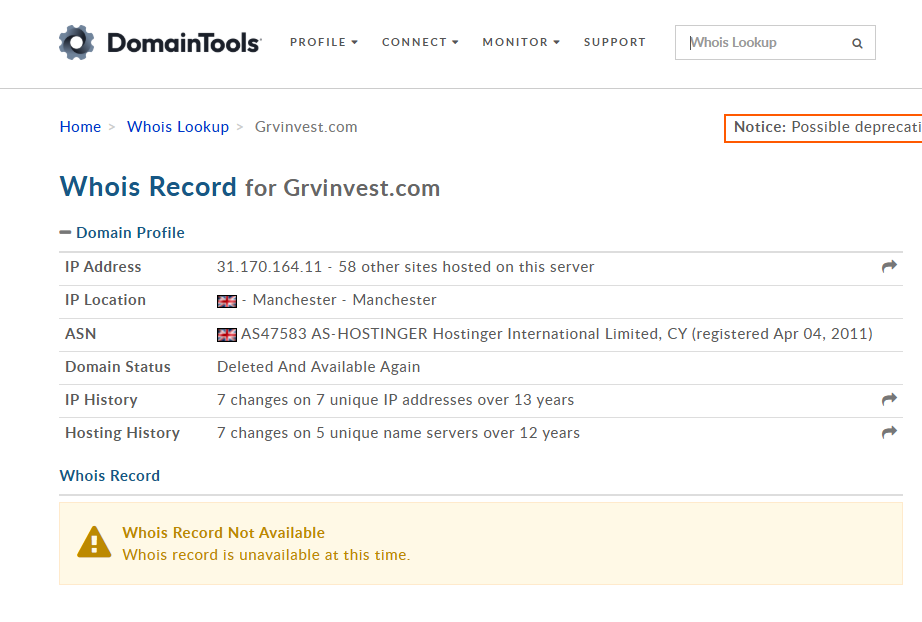Click the Whois Record for Grvinvest.com title
This screenshot has height=622, width=922.
click(250, 187)
